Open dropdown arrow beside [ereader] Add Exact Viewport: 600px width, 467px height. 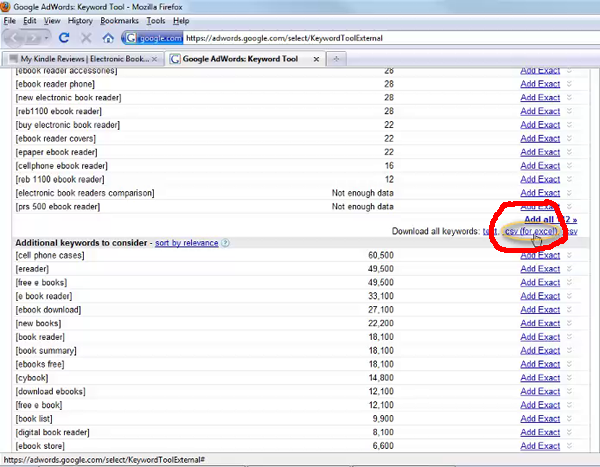click(x=569, y=269)
